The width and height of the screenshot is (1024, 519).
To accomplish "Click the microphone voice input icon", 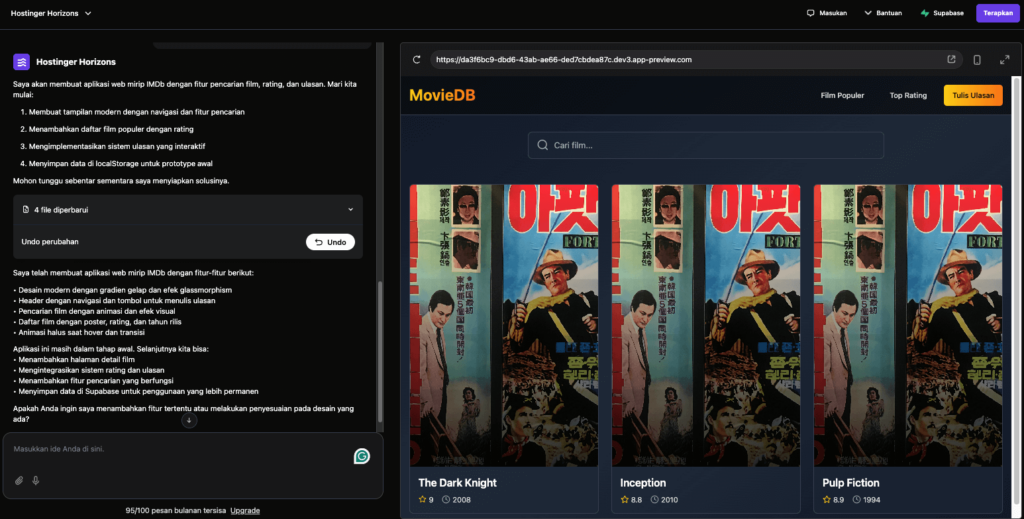I will click(x=36, y=480).
